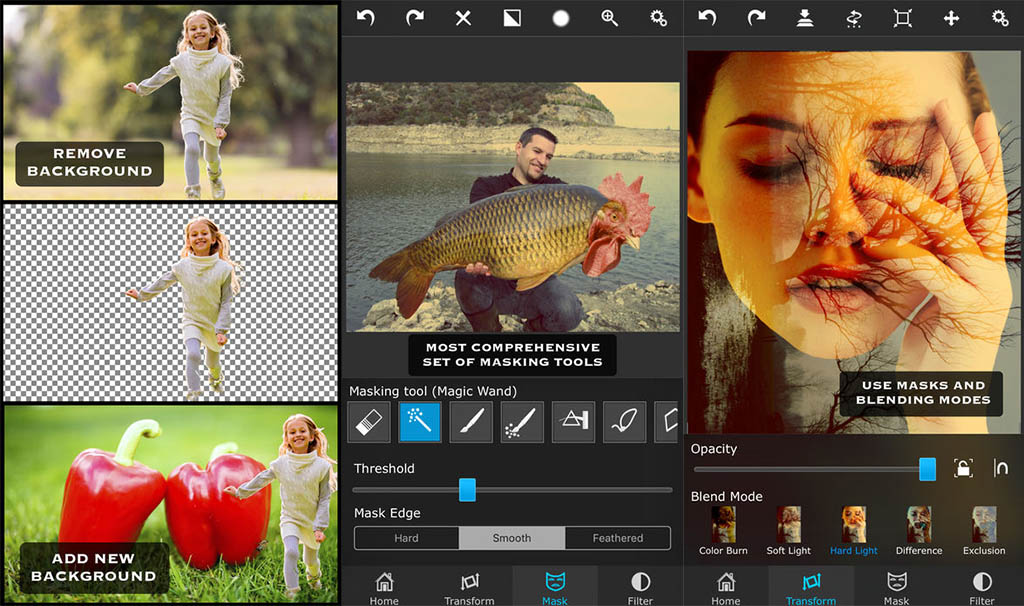Toggle the magnet snap icon near Opacity

click(x=1000, y=468)
